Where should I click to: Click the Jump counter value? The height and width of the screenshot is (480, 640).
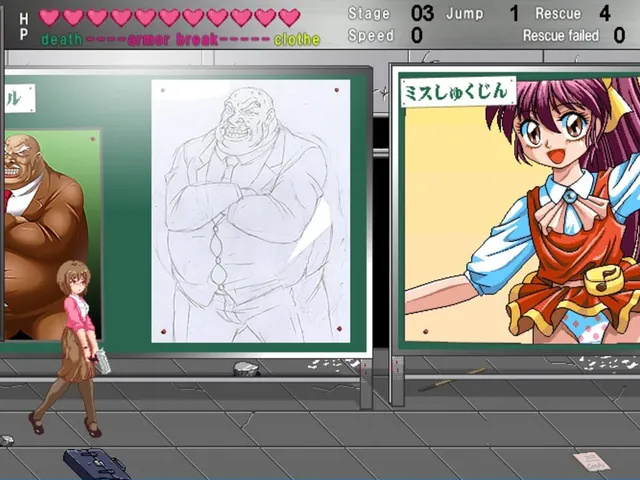[514, 13]
